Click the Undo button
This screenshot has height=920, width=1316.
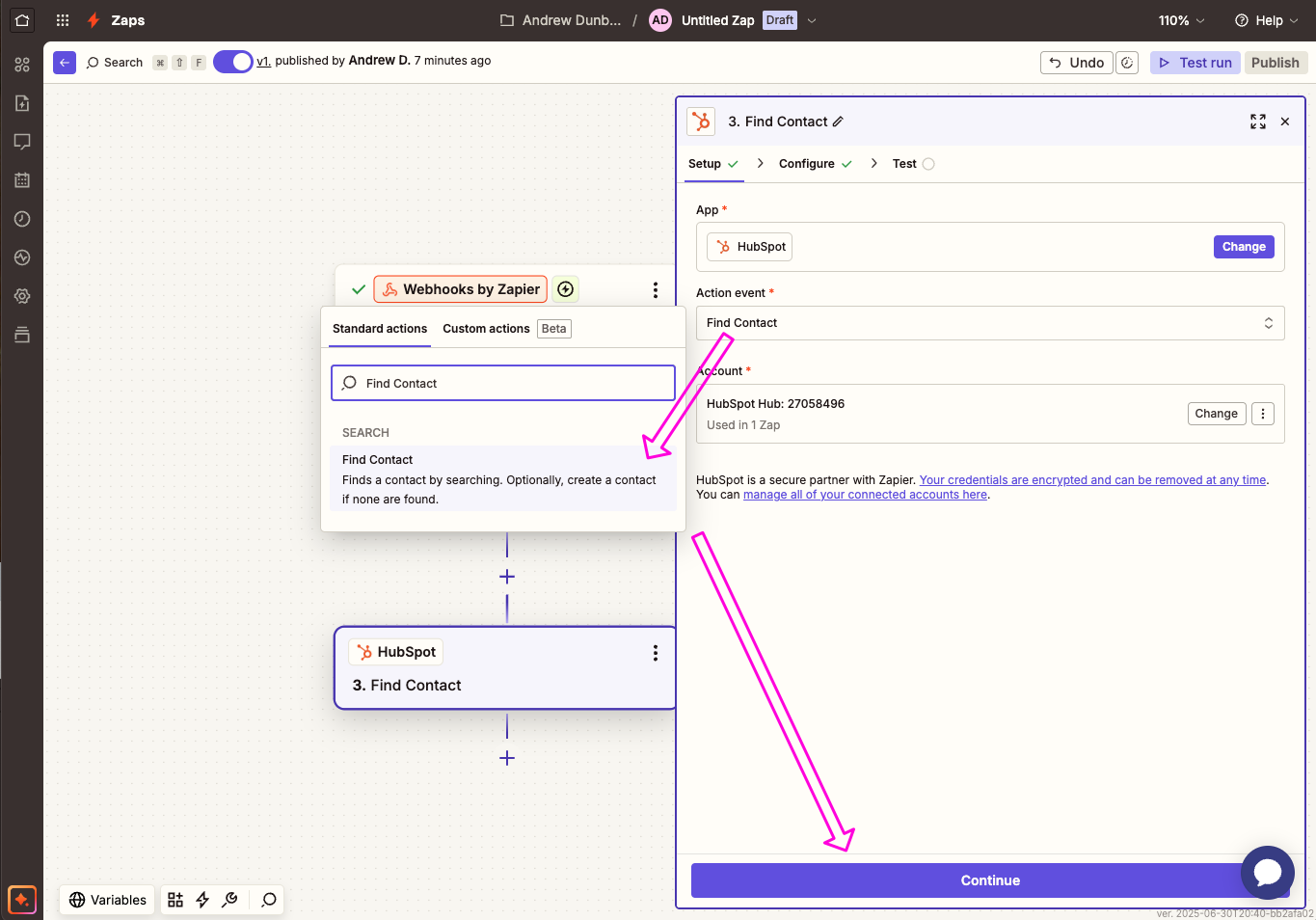point(1077,63)
